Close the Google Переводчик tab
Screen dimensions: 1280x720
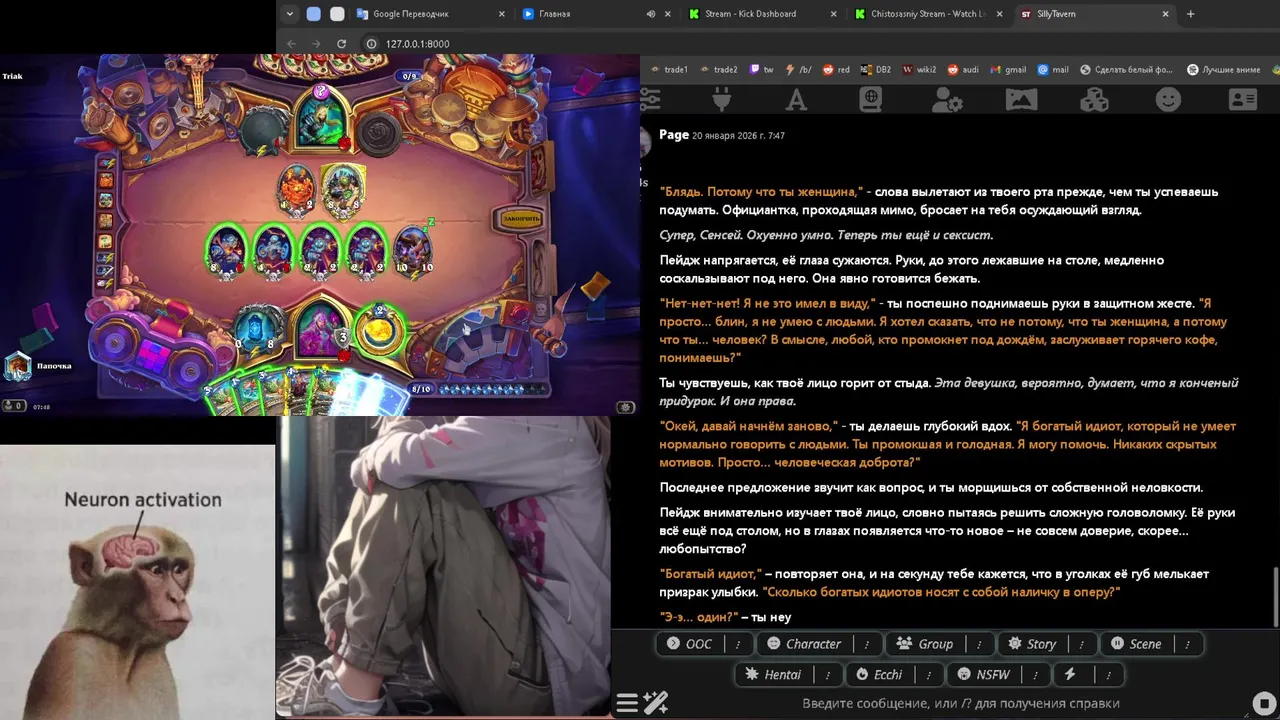click(502, 14)
